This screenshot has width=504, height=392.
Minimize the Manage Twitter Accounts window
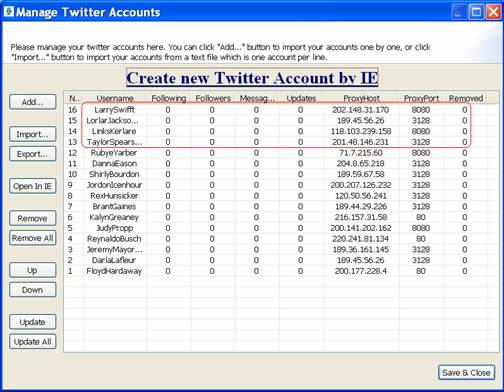coord(458,12)
